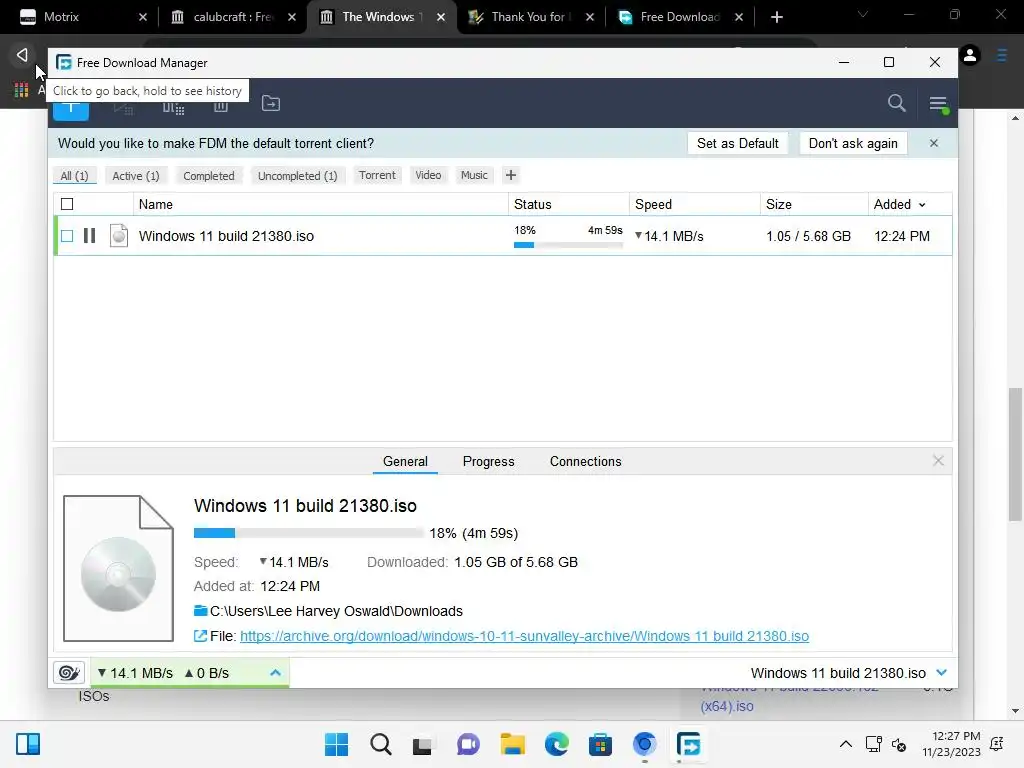Click the Name column header
Screen dimensions: 1024x768
320,204
